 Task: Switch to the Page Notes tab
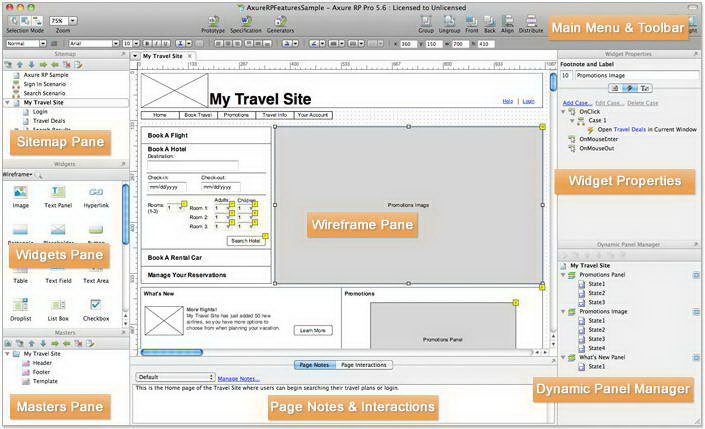[314, 365]
